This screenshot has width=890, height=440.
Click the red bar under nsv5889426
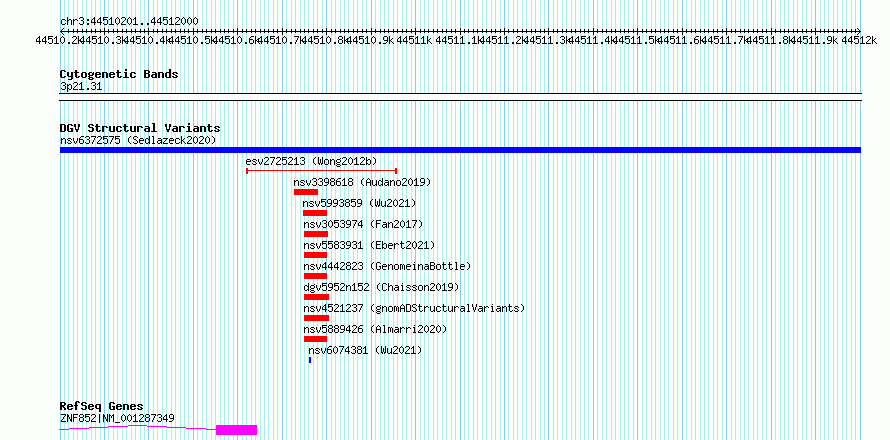(316, 339)
